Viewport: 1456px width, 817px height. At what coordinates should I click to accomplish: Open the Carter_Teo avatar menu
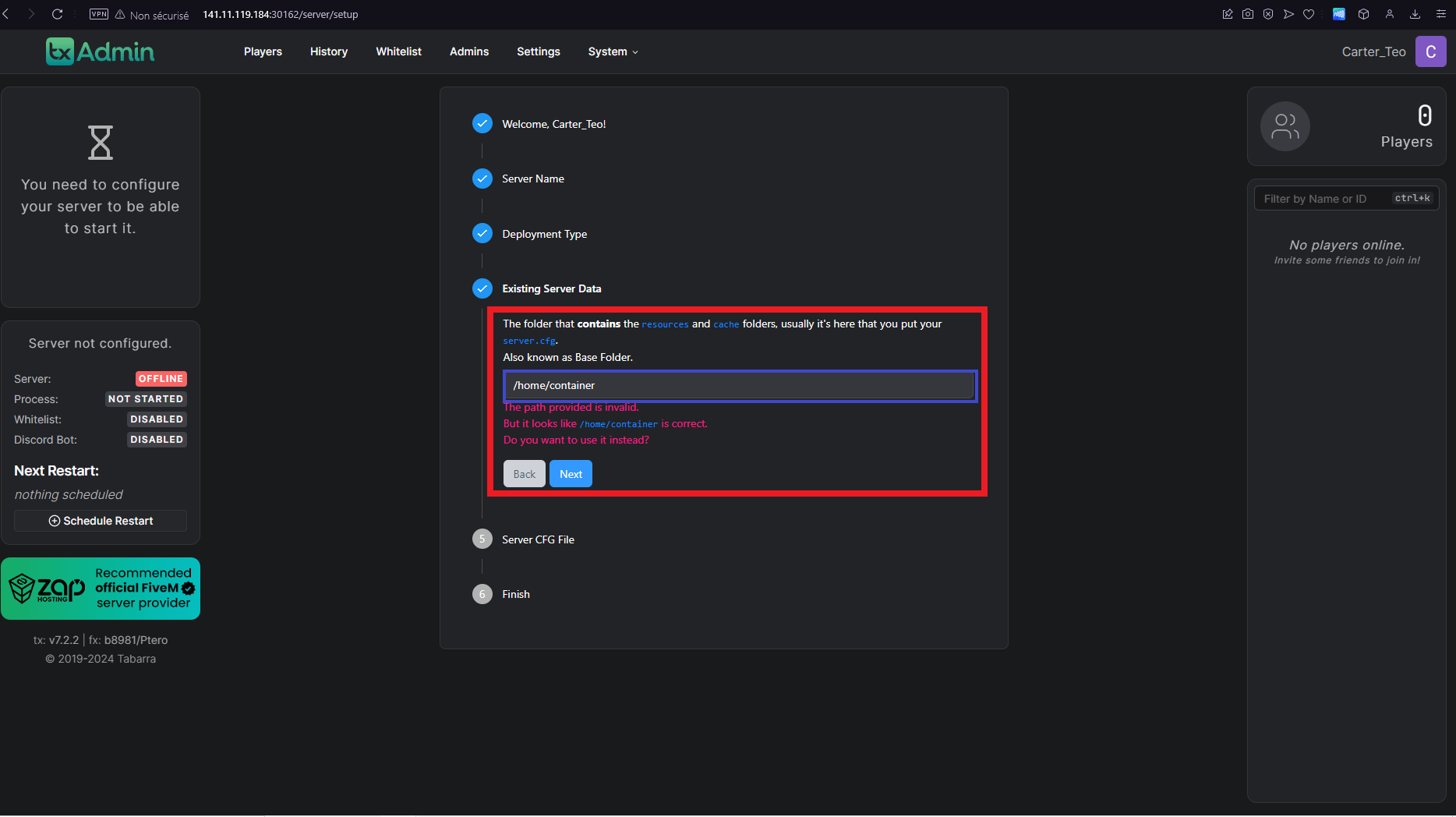click(x=1430, y=51)
